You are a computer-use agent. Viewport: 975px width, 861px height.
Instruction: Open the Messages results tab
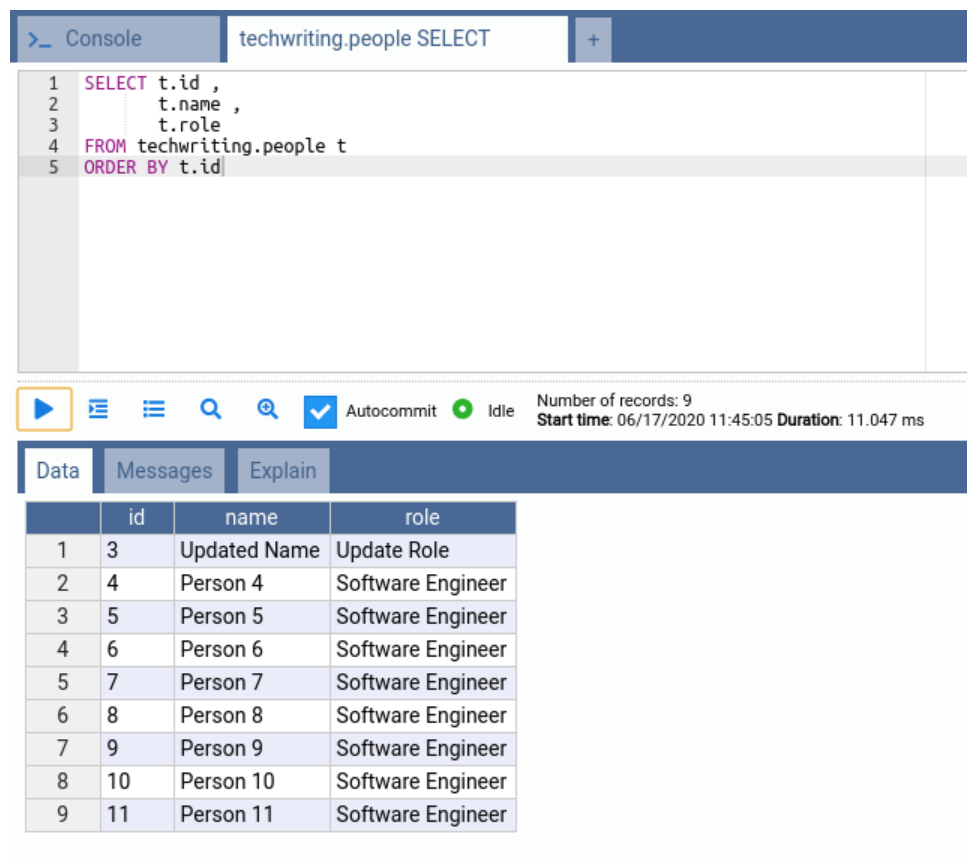tap(164, 471)
